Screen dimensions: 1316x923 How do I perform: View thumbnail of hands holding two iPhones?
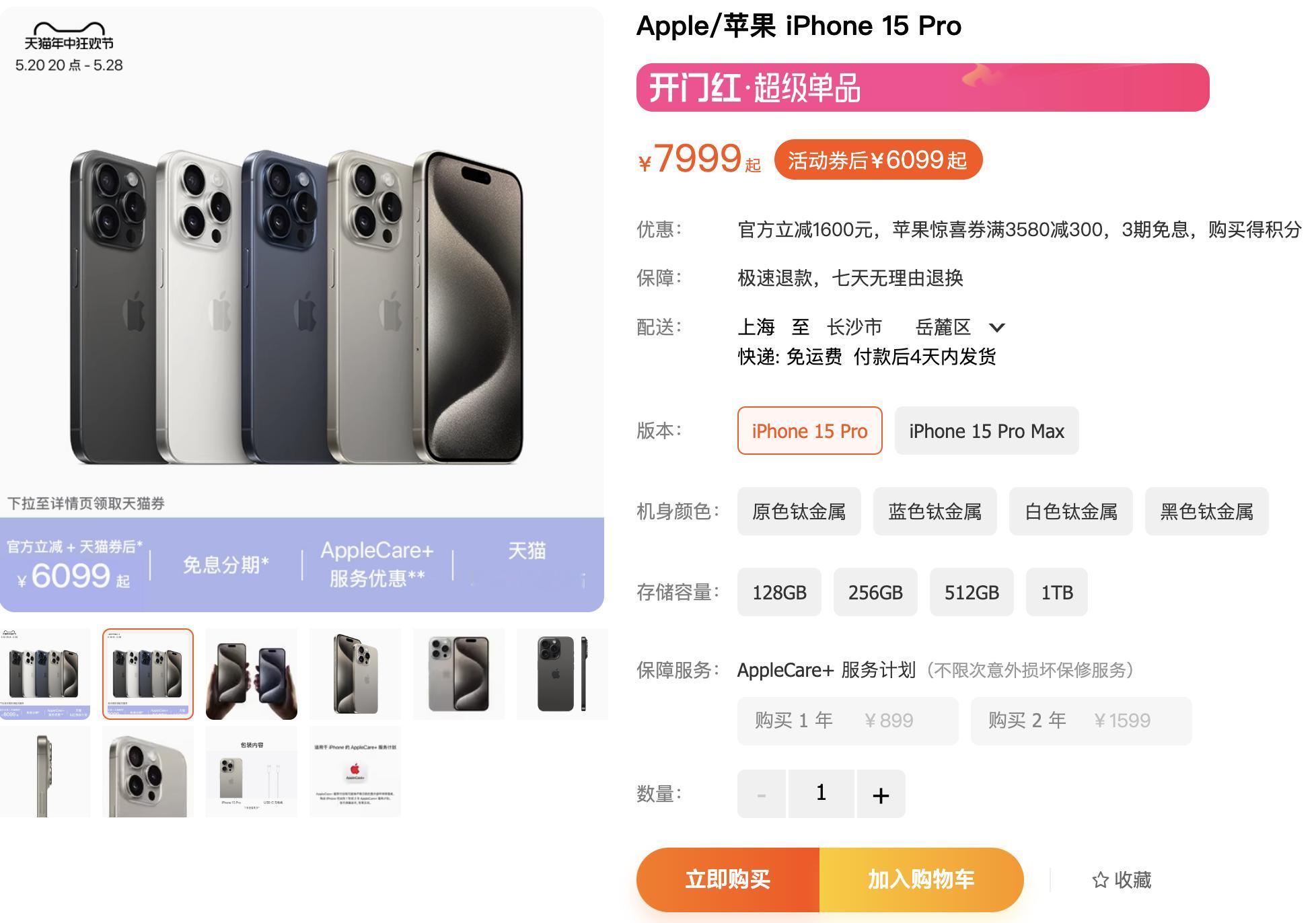pyautogui.click(x=252, y=674)
